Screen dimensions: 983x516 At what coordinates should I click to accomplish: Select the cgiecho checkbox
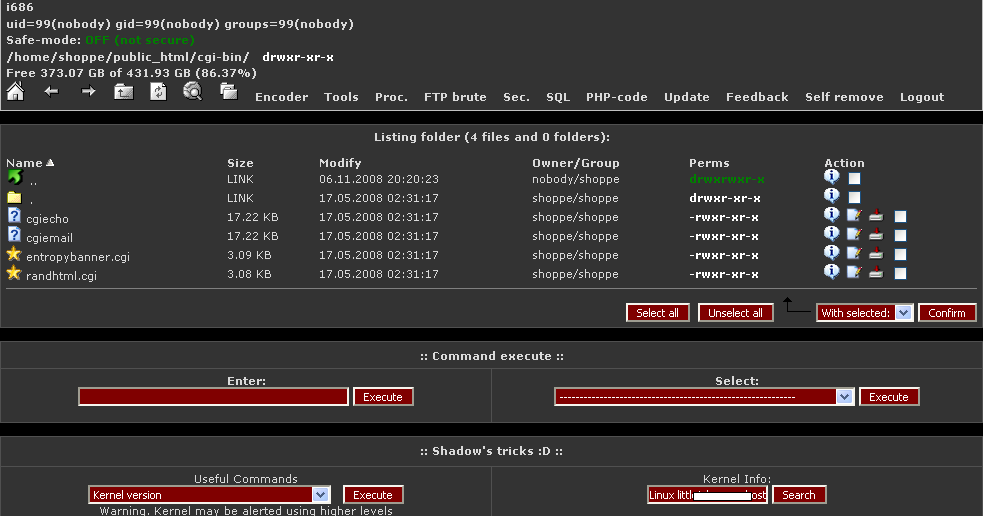[900, 217]
